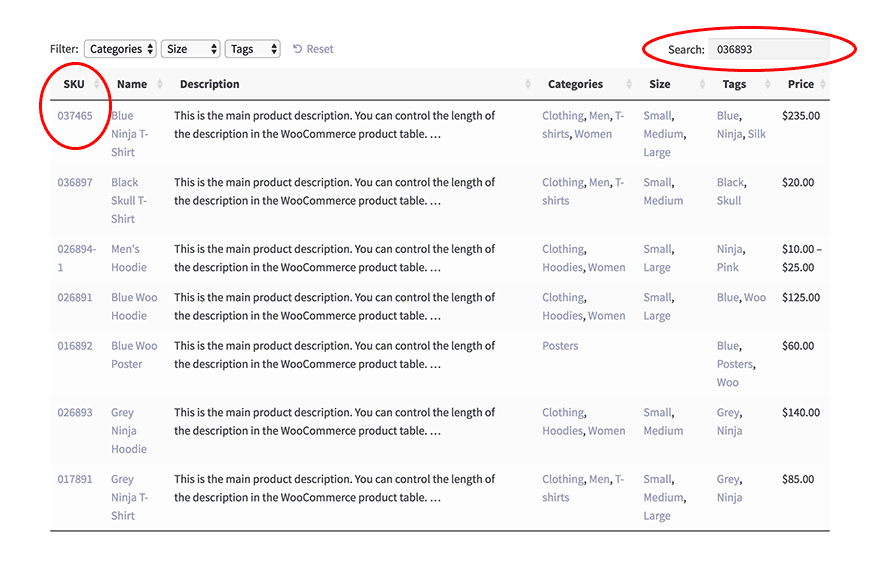
Task: Open the Categories filter dropdown
Action: pos(120,48)
